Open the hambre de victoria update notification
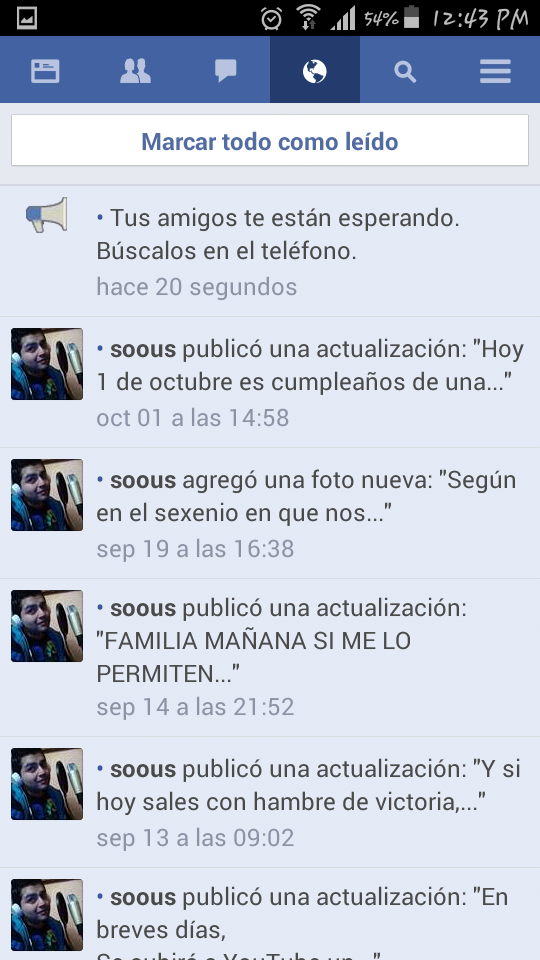The height and width of the screenshot is (960, 540). (x=270, y=803)
